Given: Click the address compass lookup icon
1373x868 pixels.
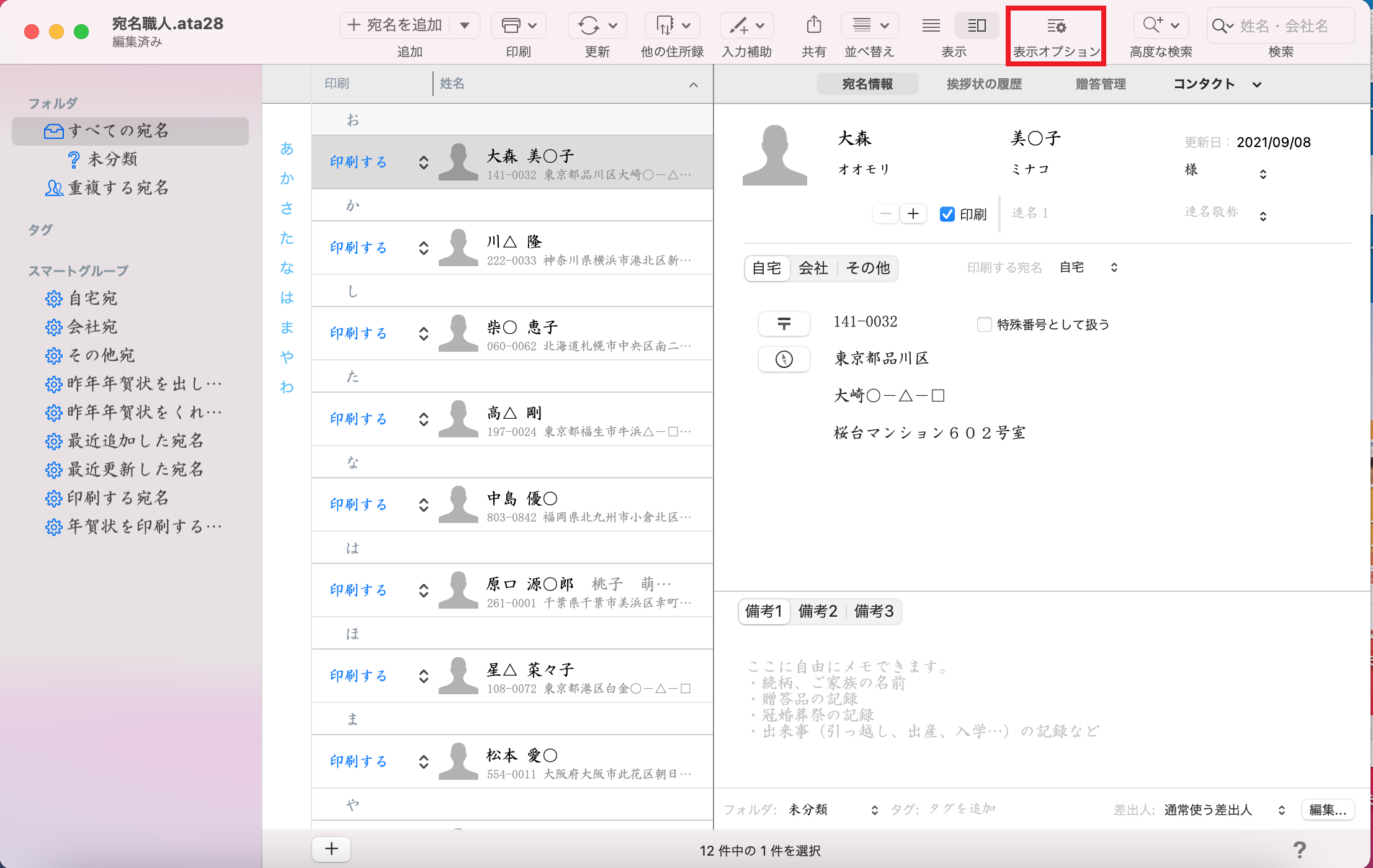Looking at the screenshot, I should point(784,359).
